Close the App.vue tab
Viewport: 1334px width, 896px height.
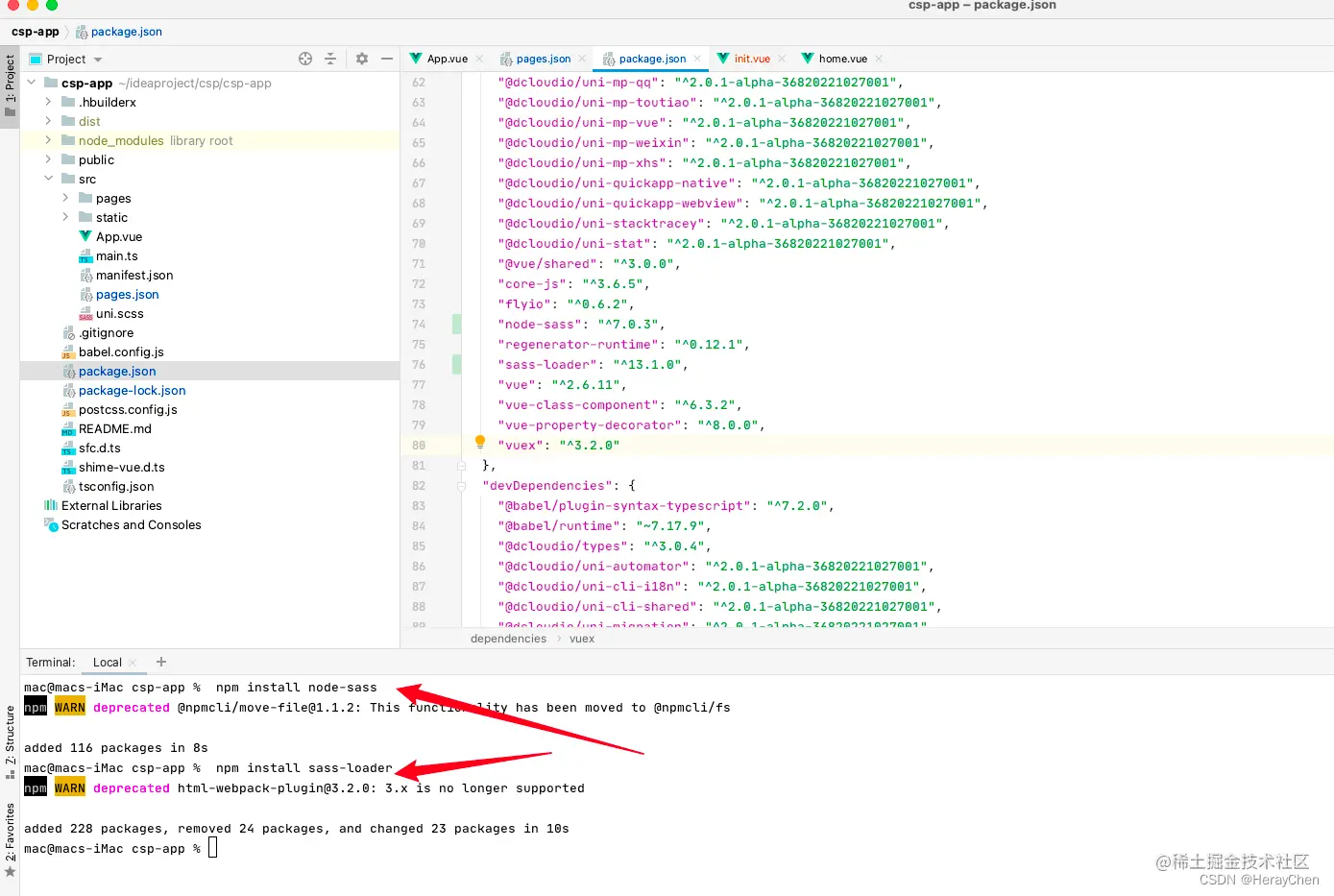(479, 59)
